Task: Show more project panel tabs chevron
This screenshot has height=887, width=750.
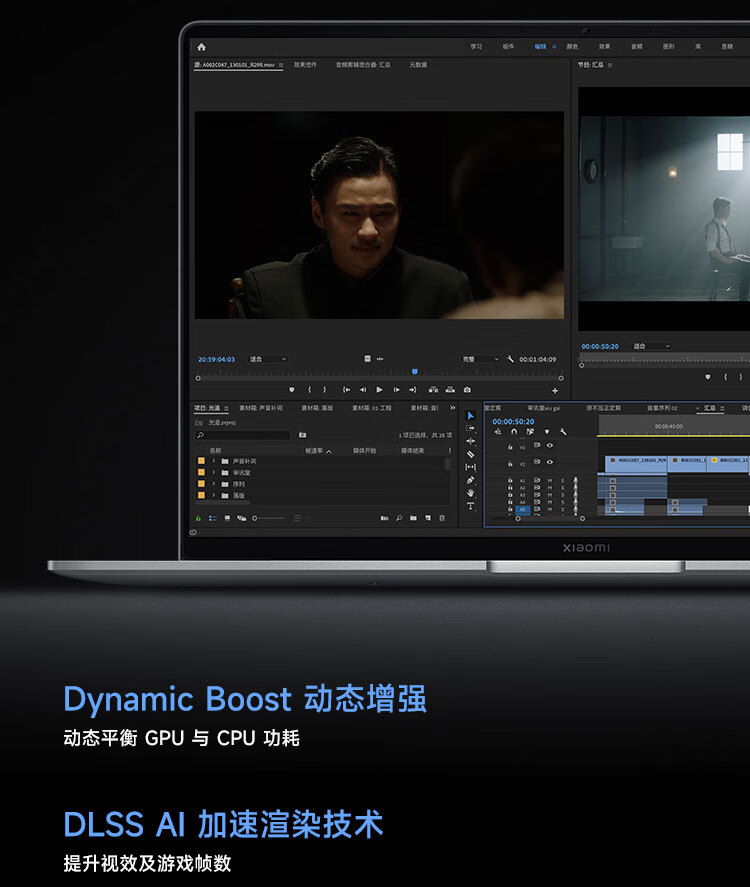Action: click(452, 408)
